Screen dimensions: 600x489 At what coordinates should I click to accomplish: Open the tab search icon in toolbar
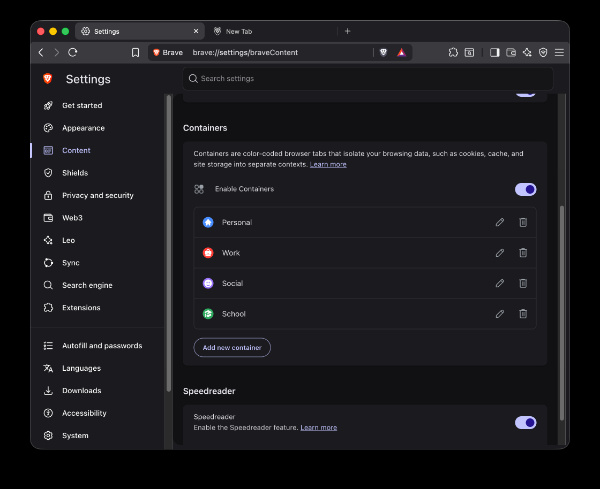tap(469, 52)
